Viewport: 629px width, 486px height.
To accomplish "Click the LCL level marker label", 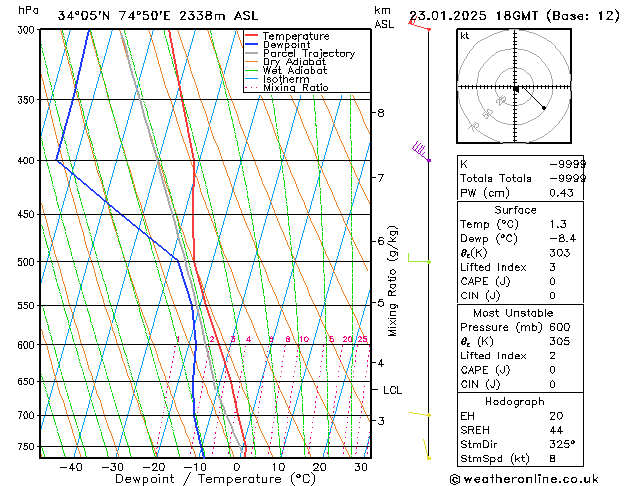I will 392,390.
